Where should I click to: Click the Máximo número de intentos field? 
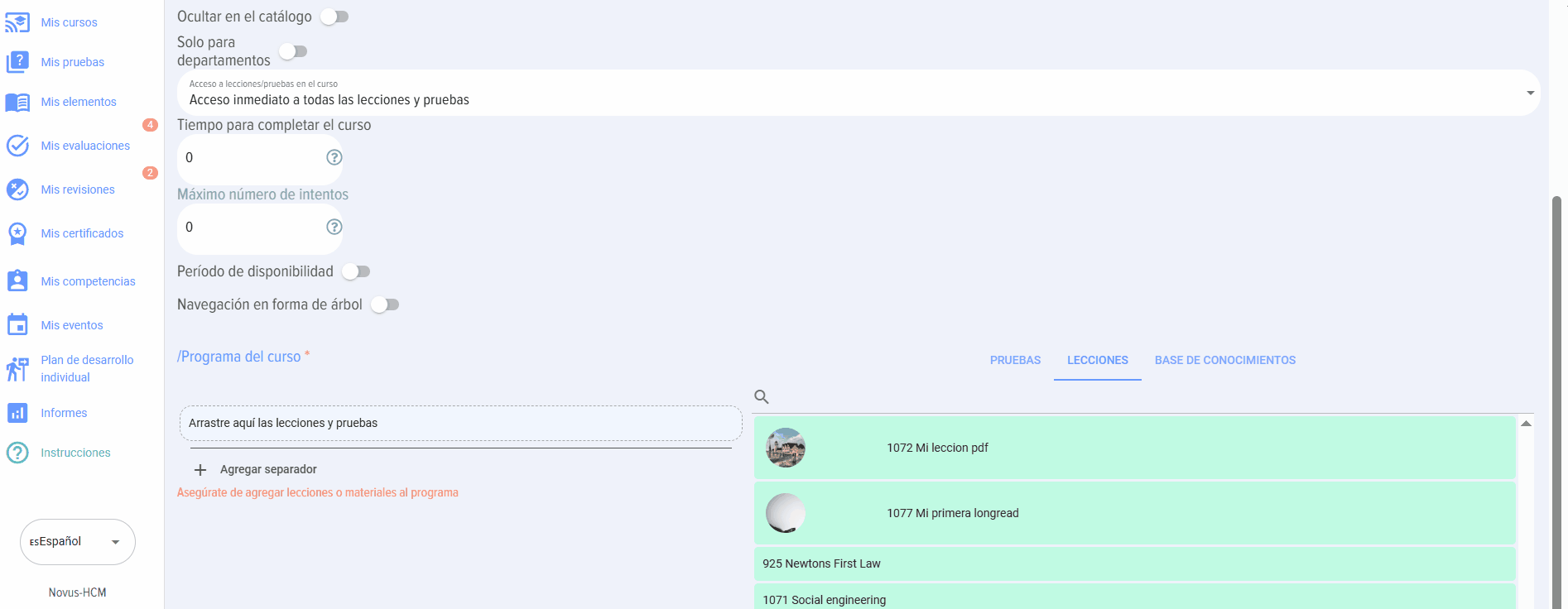click(248, 228)
